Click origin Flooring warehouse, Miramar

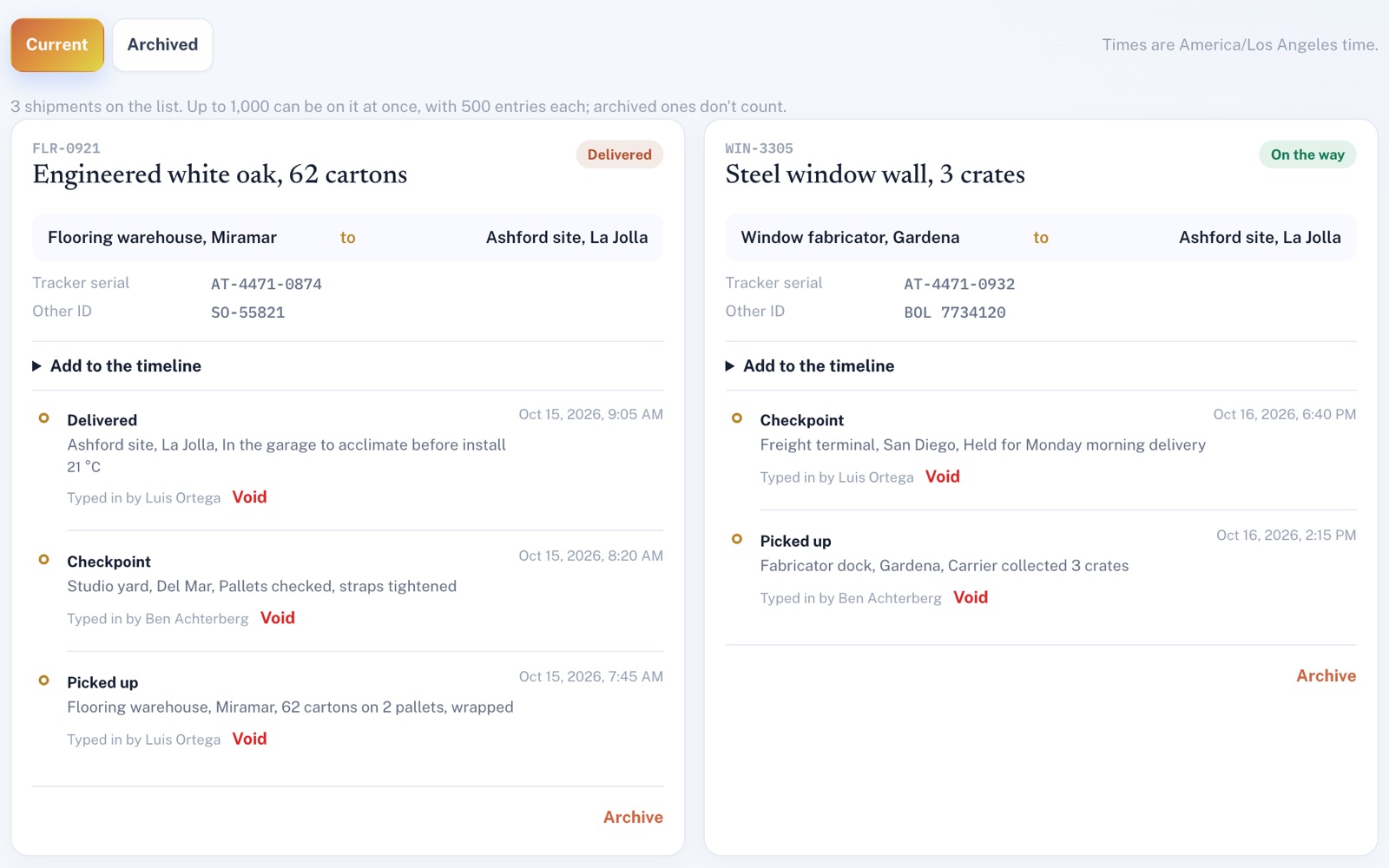tap(162, 238)
